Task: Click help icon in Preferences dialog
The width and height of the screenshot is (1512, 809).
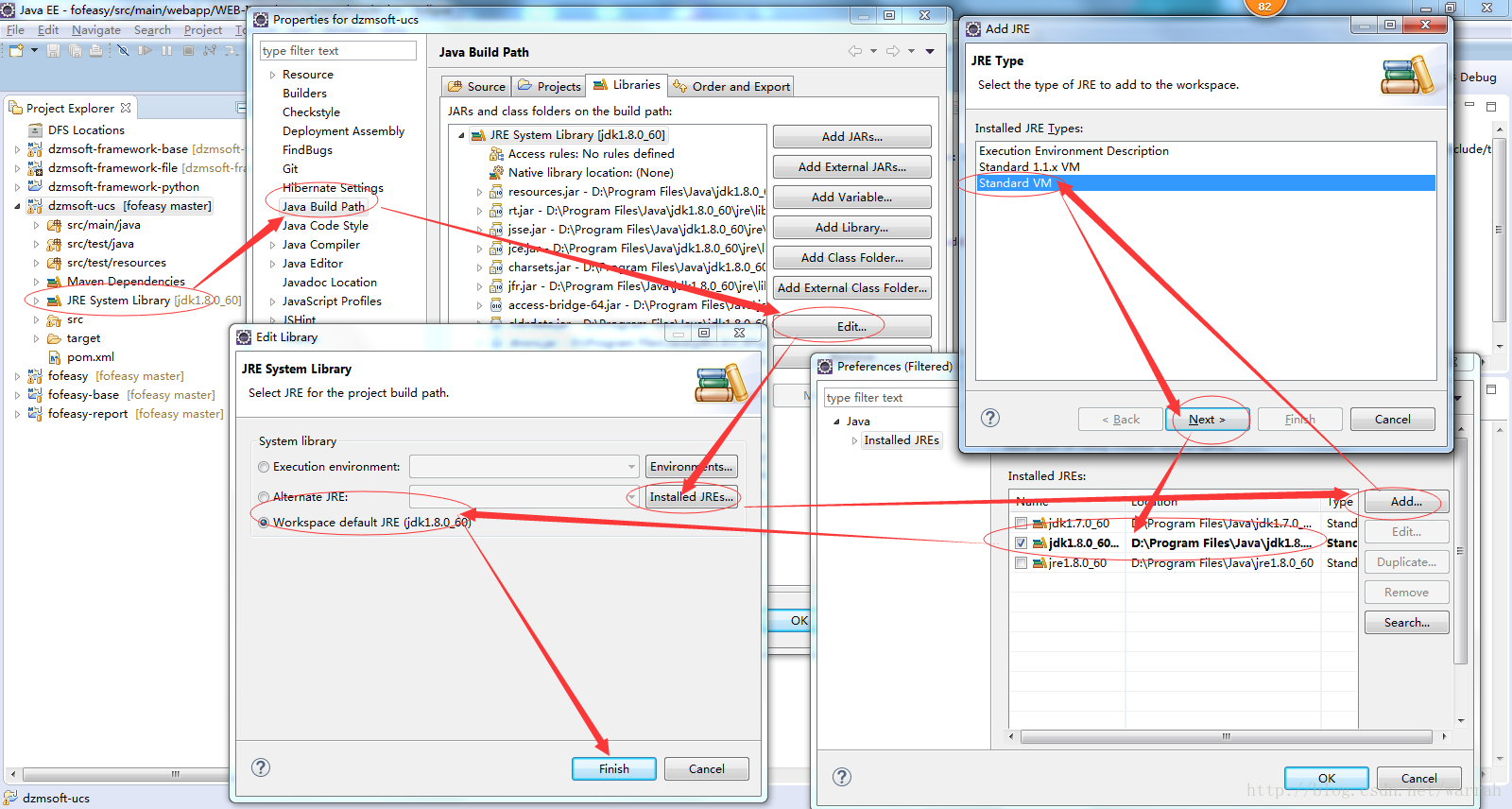Action: point(842,777)
